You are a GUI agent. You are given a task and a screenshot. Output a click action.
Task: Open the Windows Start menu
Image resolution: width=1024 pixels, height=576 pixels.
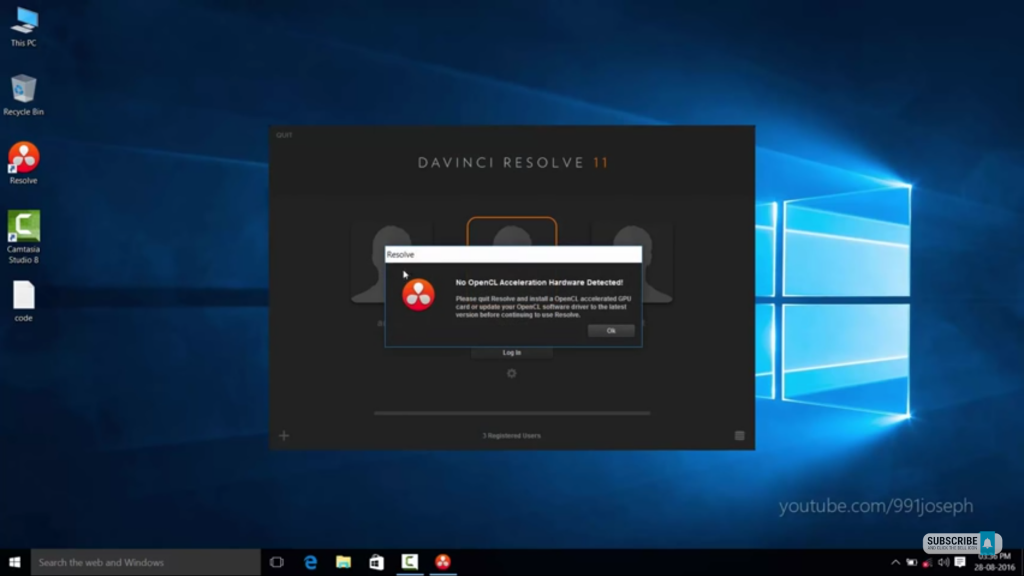[14, 562]
